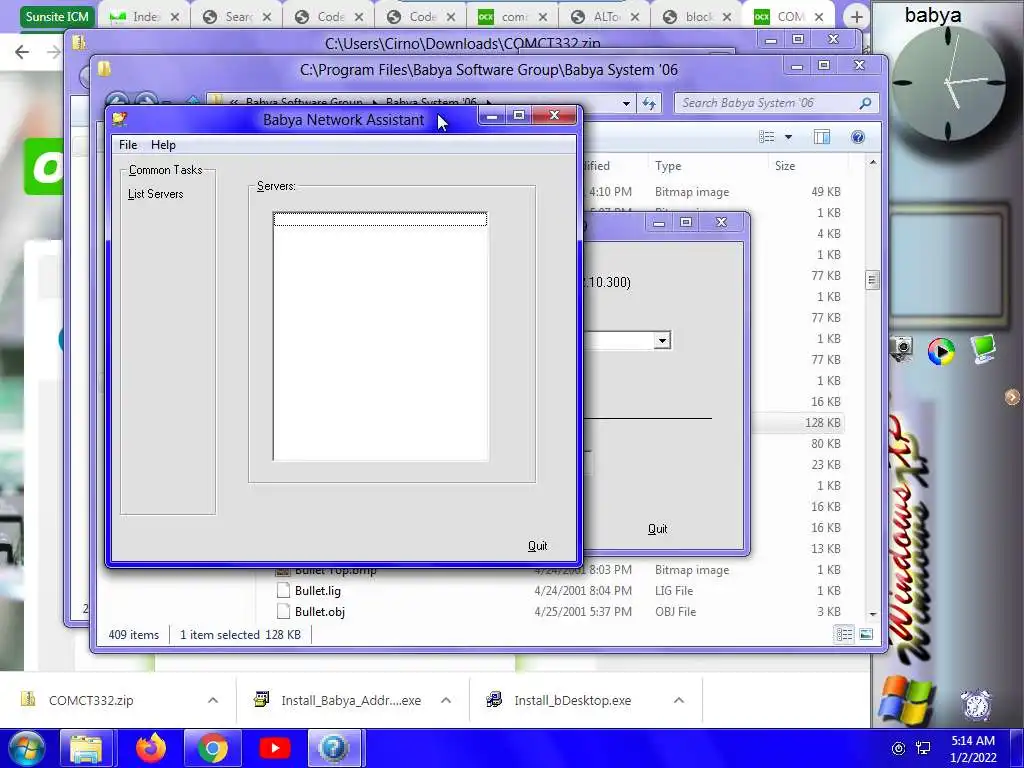Click the green monitor sidebar icon

coord(983,349)
